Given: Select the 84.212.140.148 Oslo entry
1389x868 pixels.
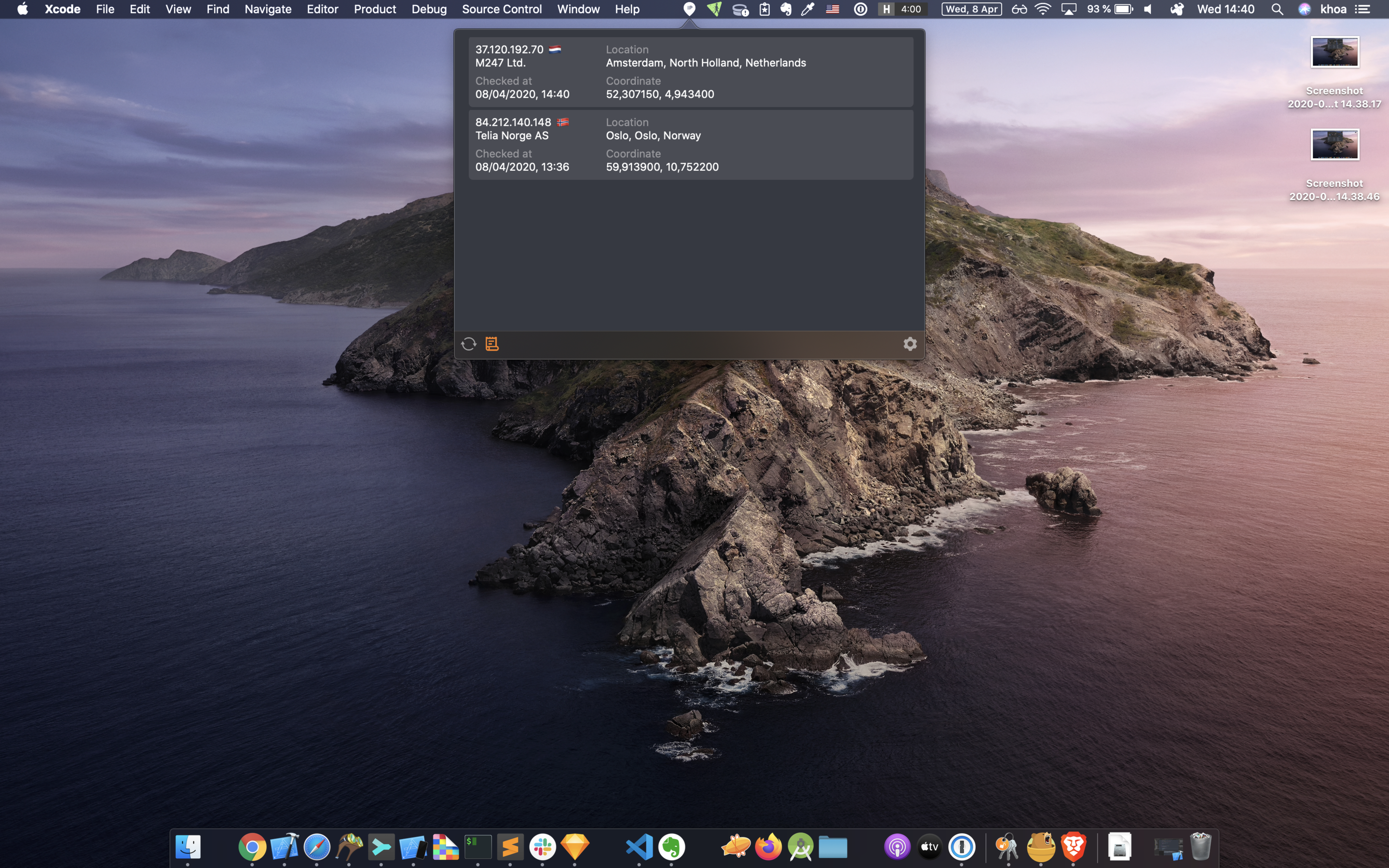Looking at the screenshot, I should [x=690, y=145].
